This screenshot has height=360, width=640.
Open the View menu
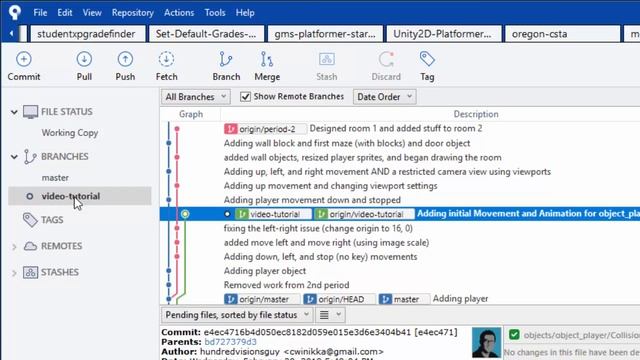point(92,13)
